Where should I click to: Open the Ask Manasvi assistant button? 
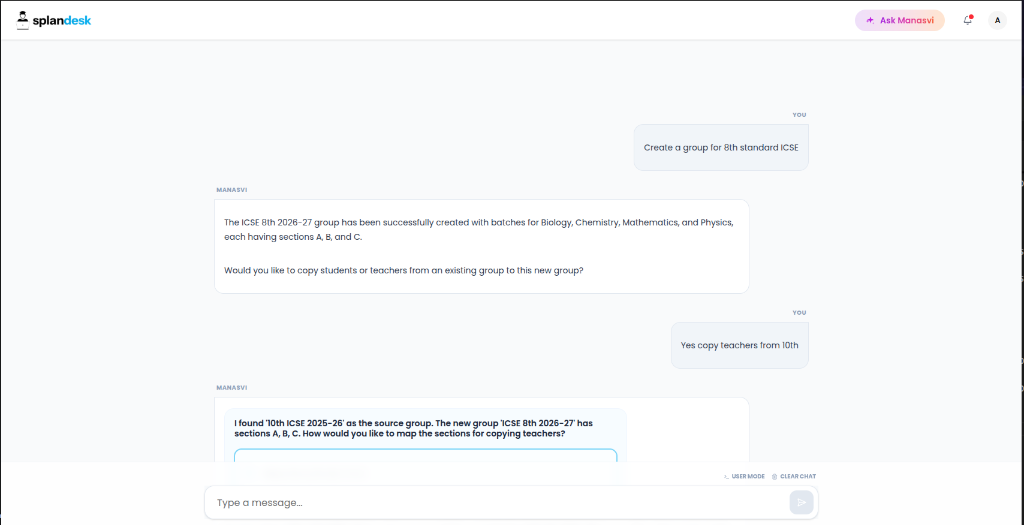[x=899, y=20]
